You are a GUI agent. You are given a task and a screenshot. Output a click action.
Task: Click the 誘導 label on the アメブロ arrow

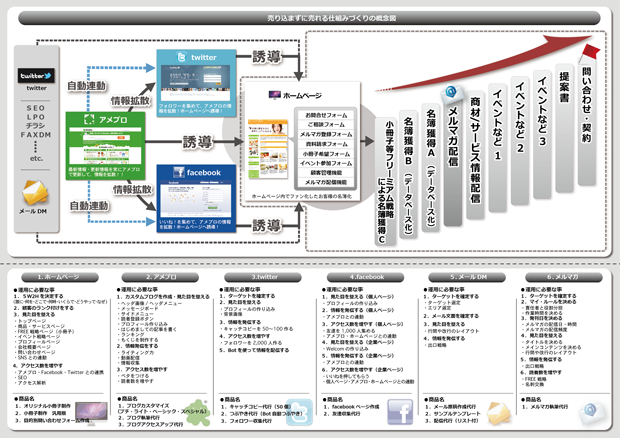tap(197, 142)
